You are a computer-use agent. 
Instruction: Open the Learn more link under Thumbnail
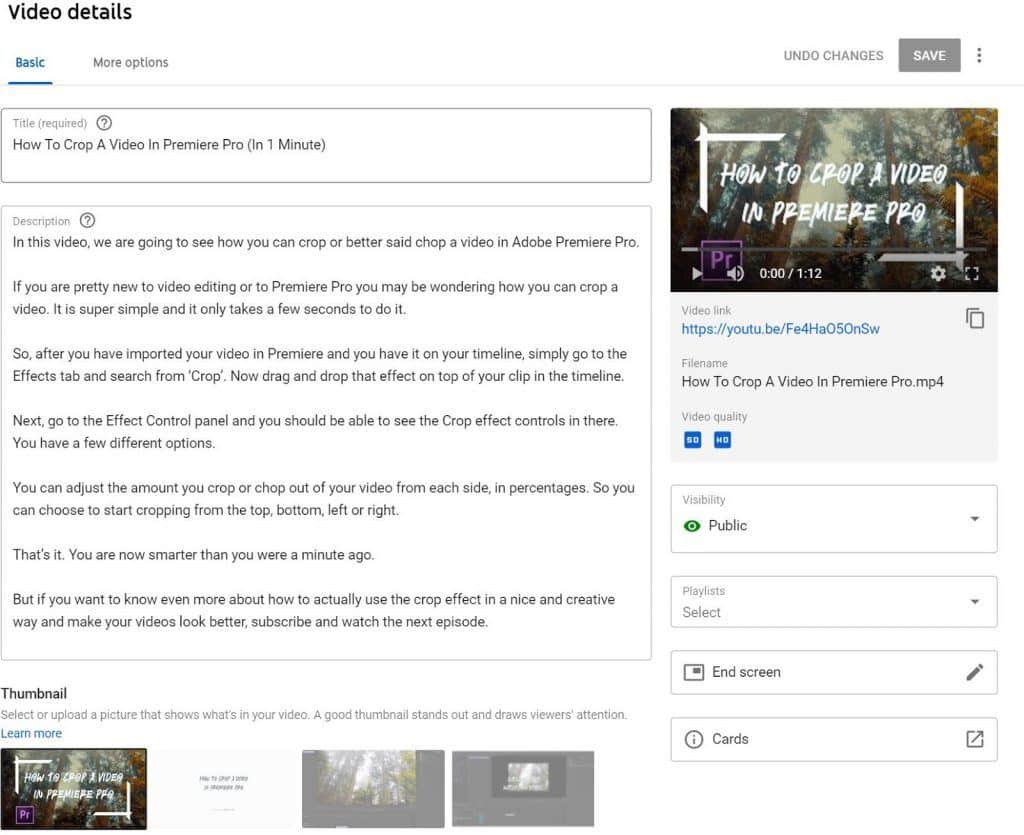point(31,733)
